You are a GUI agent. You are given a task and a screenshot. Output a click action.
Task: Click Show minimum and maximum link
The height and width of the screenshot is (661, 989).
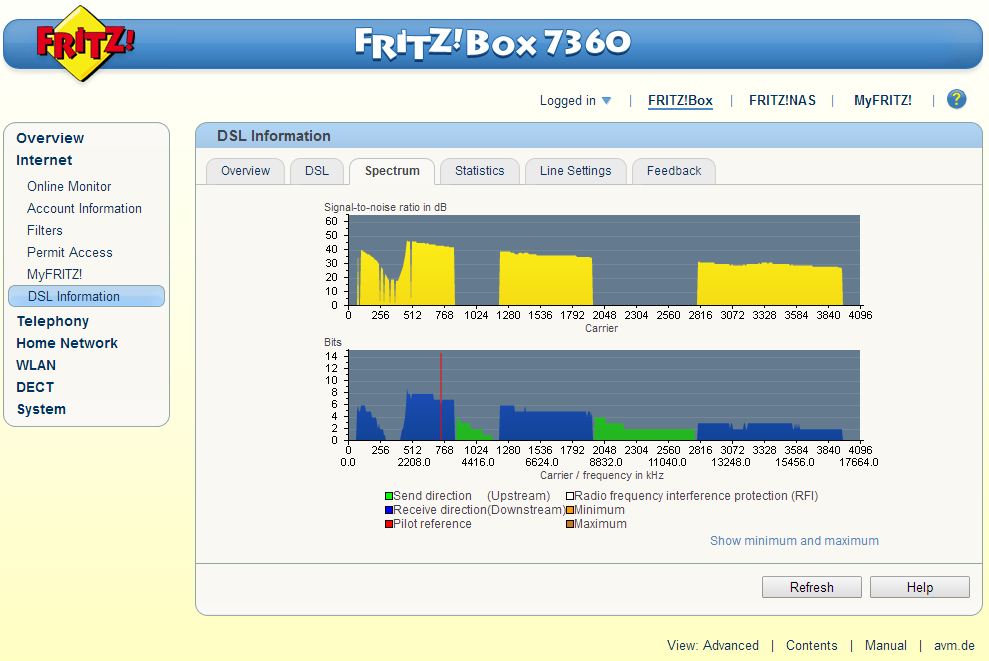click(794, 541)
